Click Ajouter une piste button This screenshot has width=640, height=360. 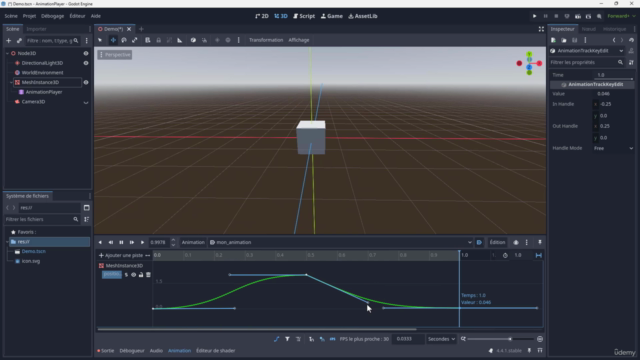(x=121, y=256)
